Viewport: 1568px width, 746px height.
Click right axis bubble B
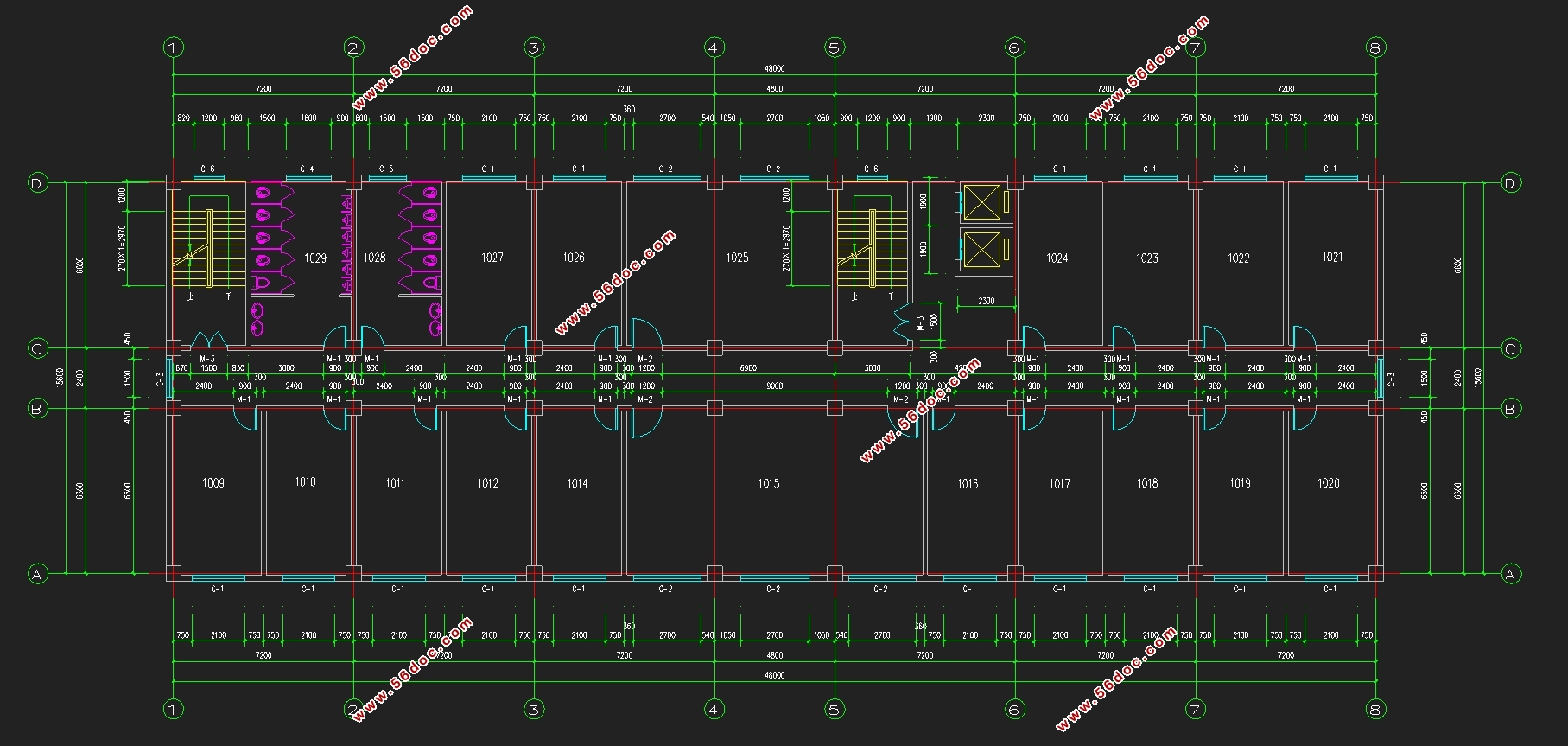pos(1510,409)
